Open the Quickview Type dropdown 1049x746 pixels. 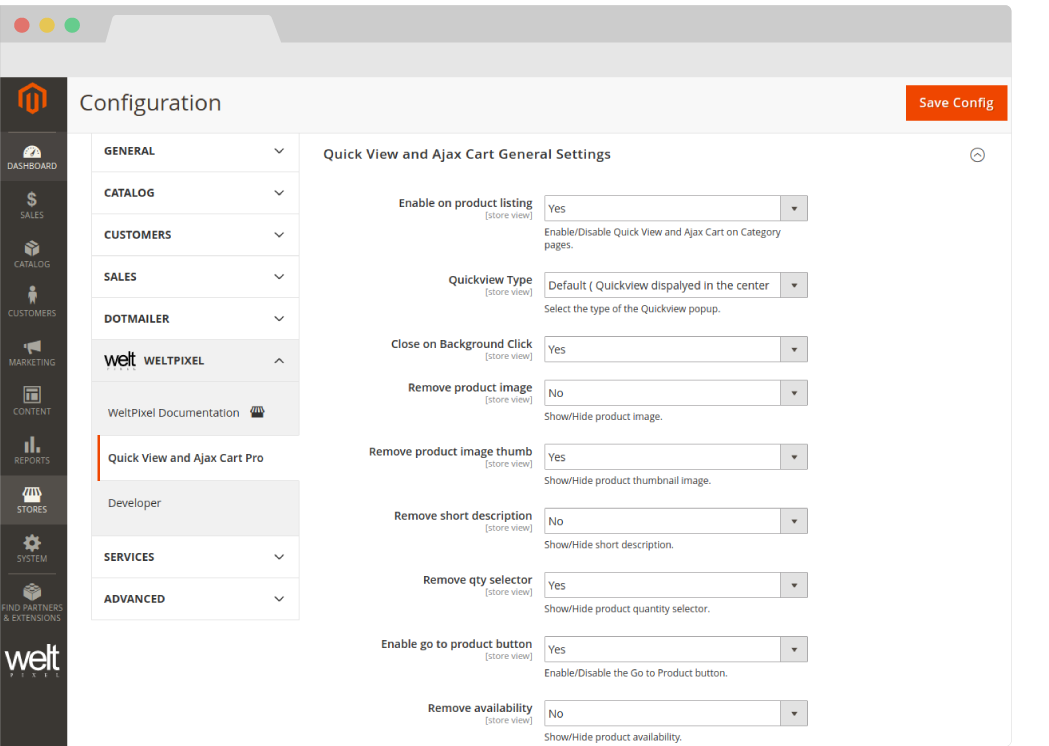(675, 285)
